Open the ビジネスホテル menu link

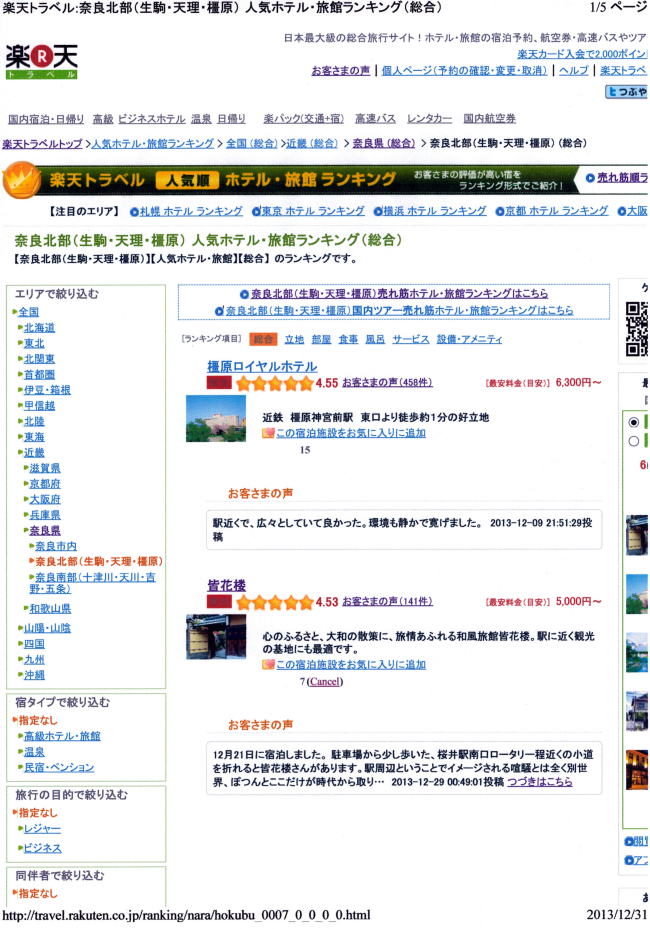[152, 119]
